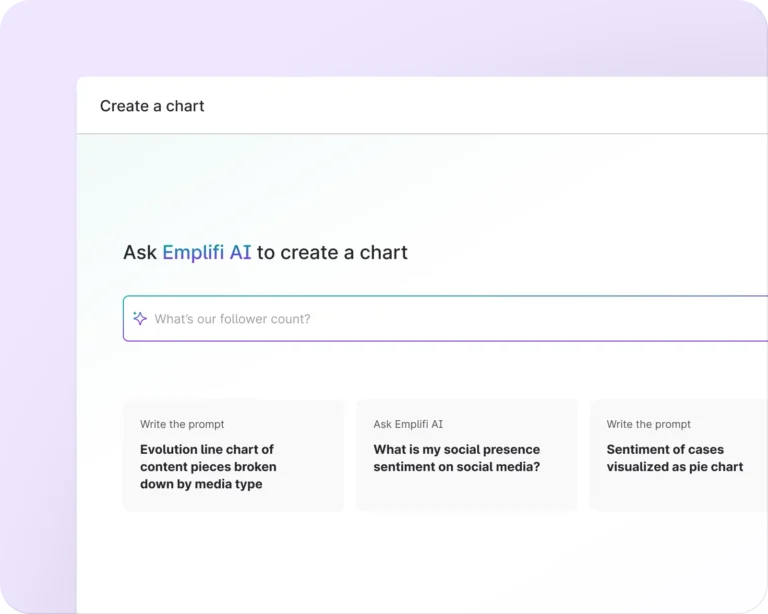Click the "Create a chart" header title

pos(152,106)
